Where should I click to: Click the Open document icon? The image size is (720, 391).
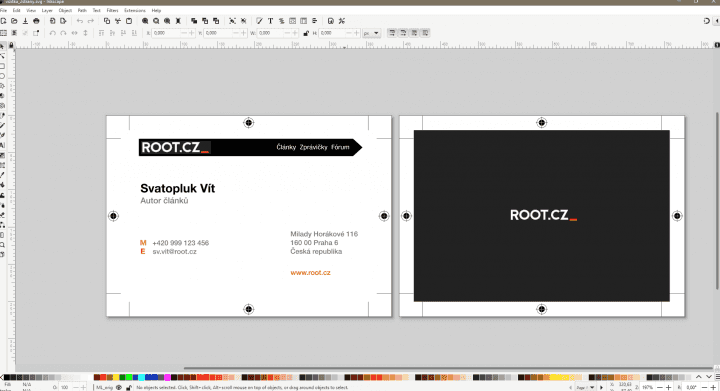pos(14,21)
